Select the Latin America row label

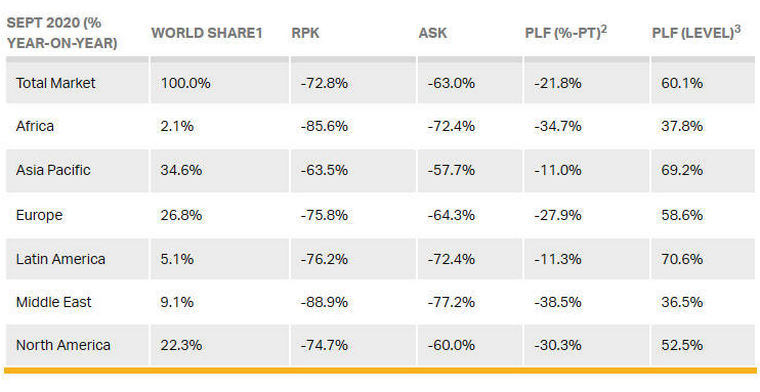point(61,259)
